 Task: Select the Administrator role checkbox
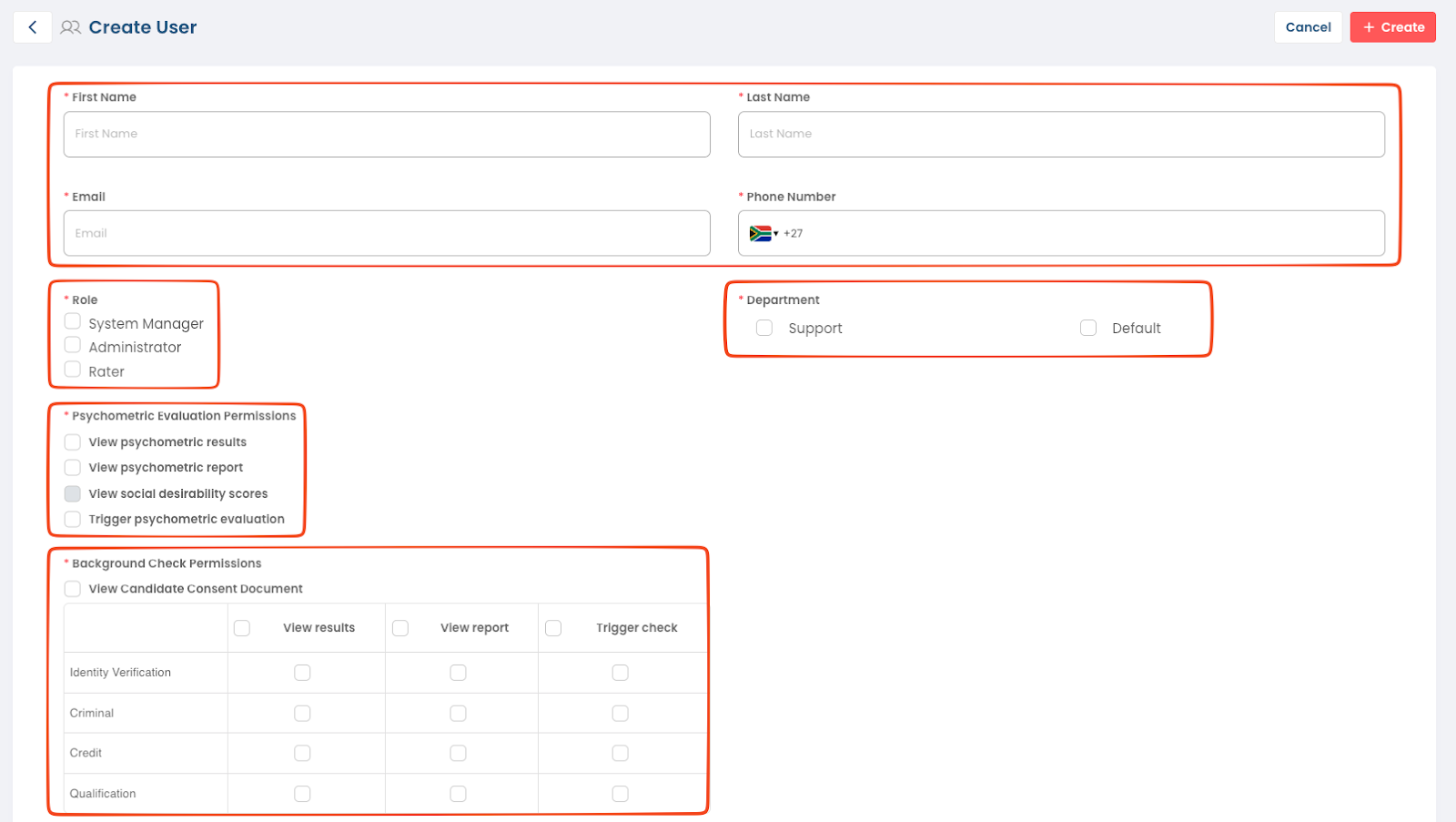pyautogui.click(x=73, y=345)
